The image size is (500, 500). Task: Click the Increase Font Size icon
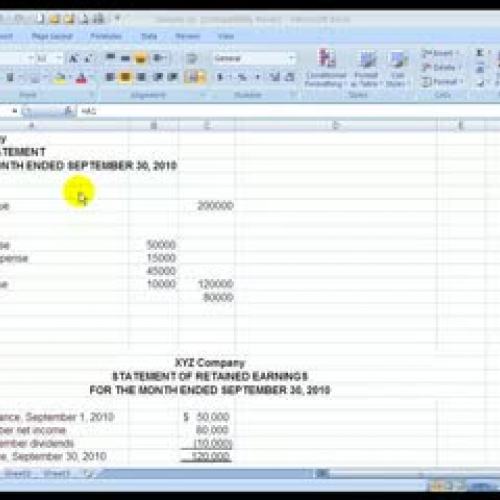pos(73,59)
